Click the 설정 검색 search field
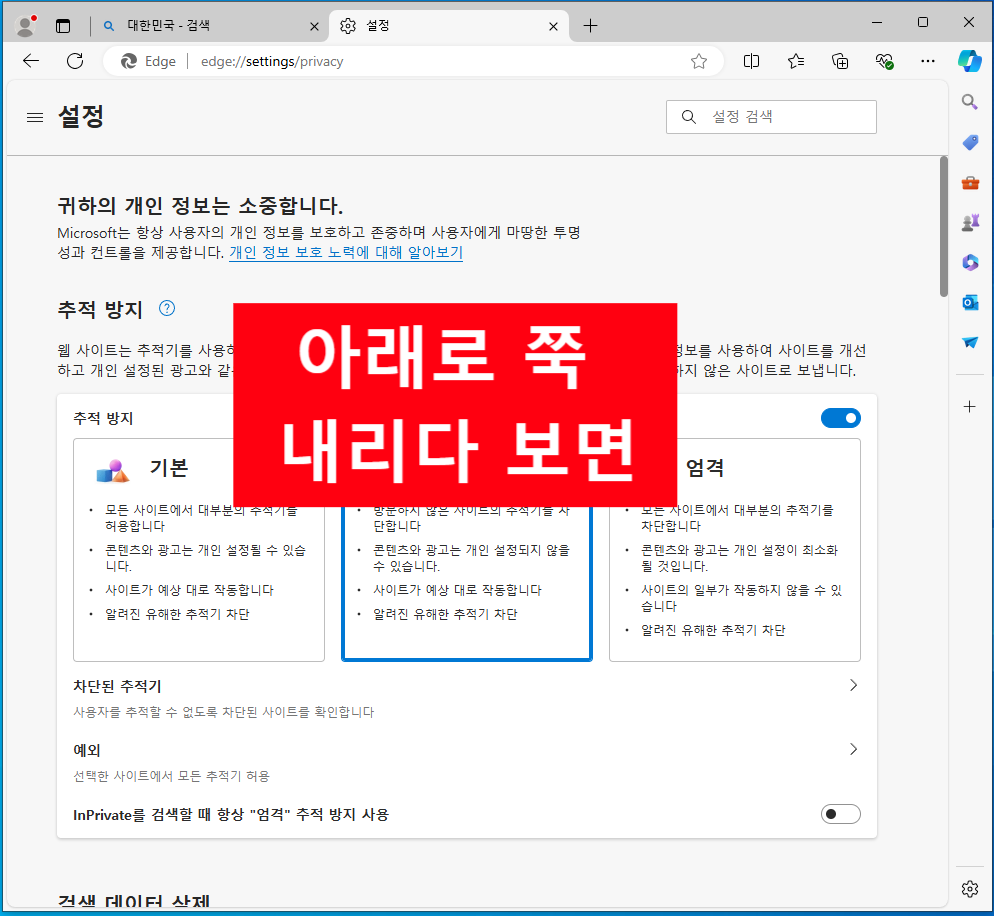The height and width of the screenshot is (916, 994). click(x=771, y=117)
